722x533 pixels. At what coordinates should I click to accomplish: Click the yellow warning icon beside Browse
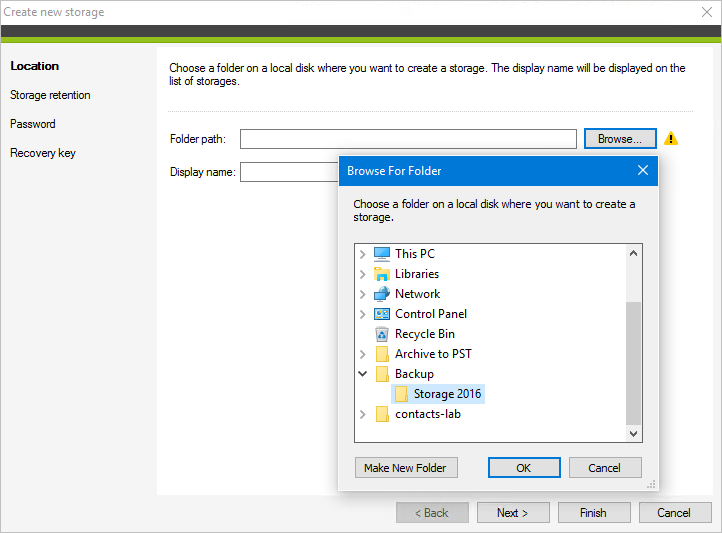(x=671, y=138)
